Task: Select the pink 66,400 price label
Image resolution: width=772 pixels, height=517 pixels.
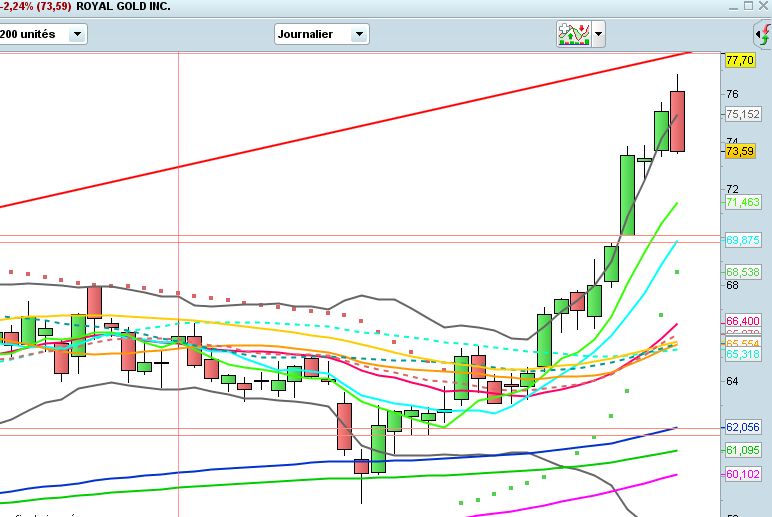Action: (x=743, y=321)
